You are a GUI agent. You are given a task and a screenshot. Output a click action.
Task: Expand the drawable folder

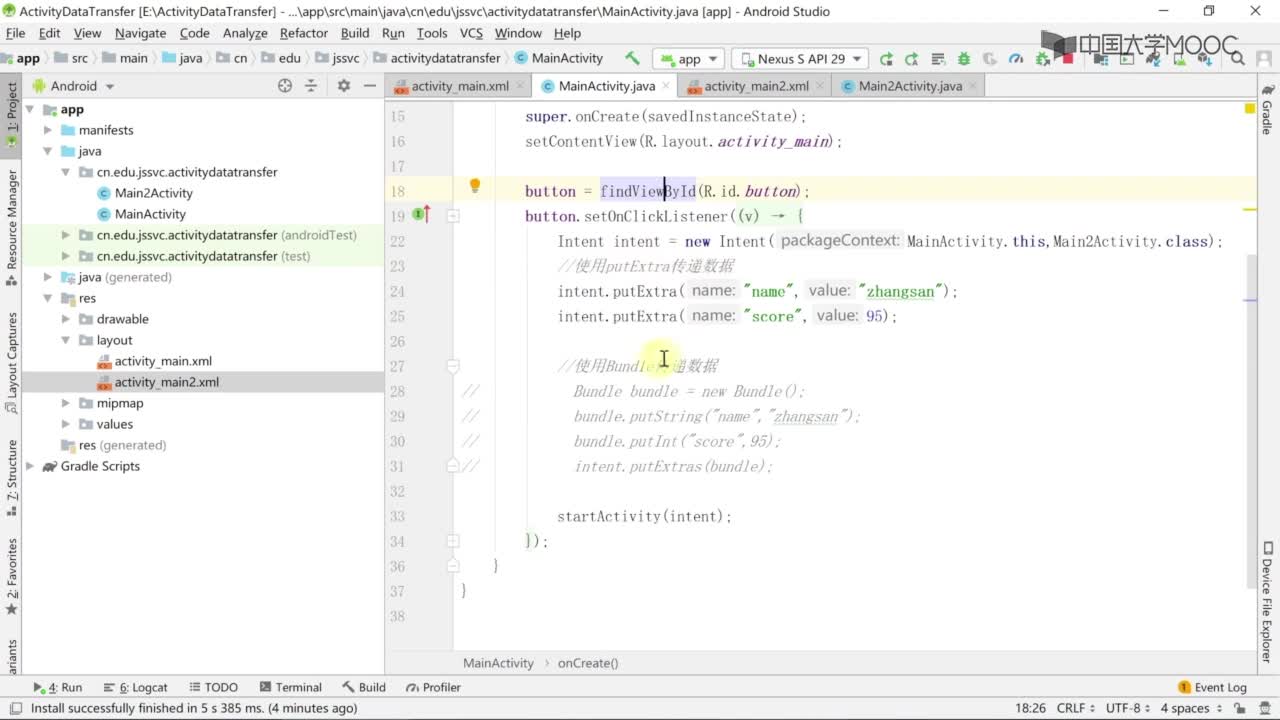[x=66, y=319]
